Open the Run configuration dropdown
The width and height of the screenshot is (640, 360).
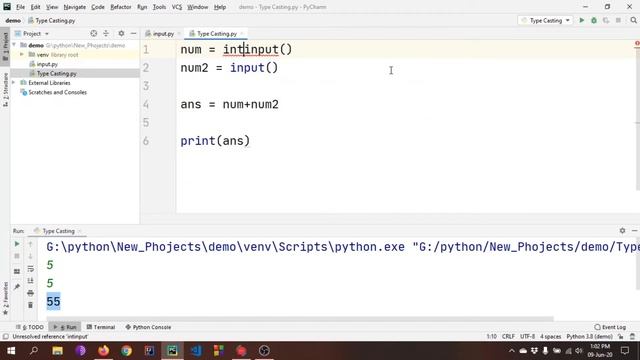tap(546, 20)
